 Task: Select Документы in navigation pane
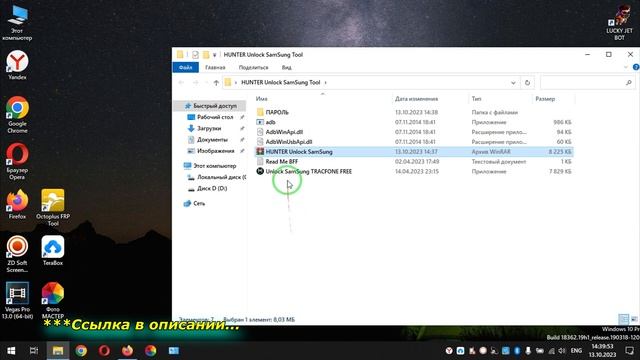pos(212,140)
